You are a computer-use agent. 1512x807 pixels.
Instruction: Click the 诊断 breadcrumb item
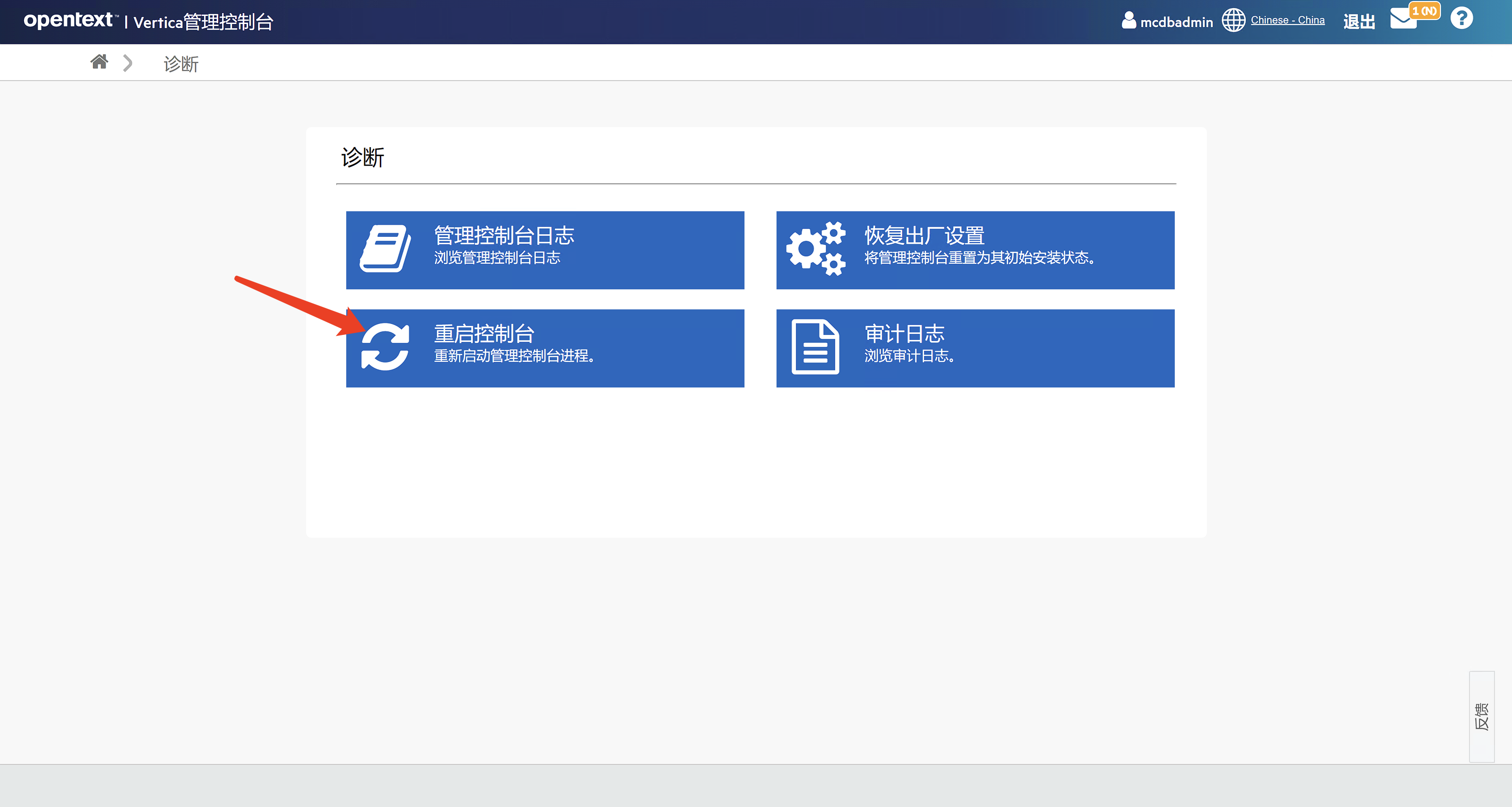click(181, 64)
